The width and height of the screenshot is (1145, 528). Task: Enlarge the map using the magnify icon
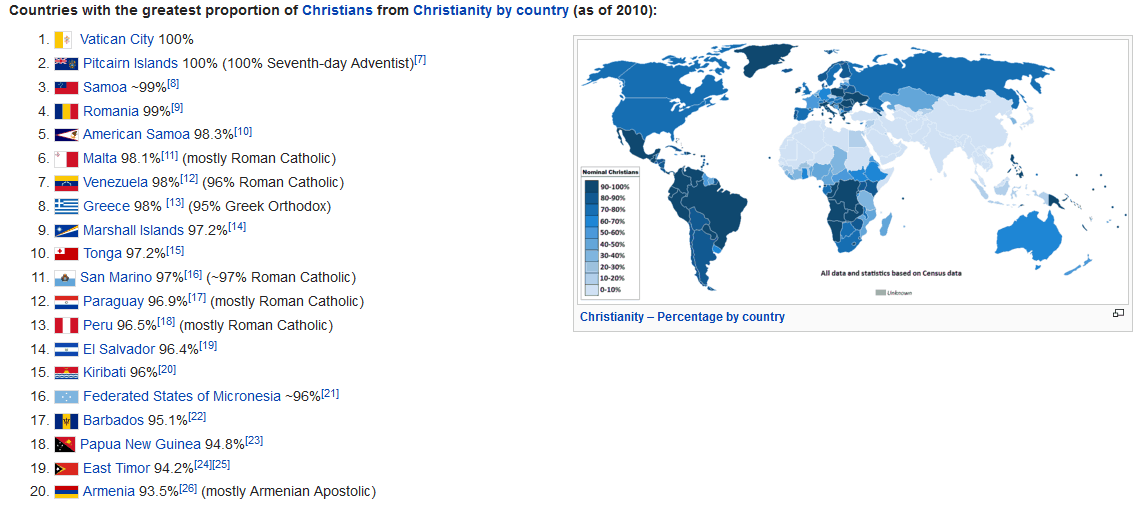click(1118, 314)
